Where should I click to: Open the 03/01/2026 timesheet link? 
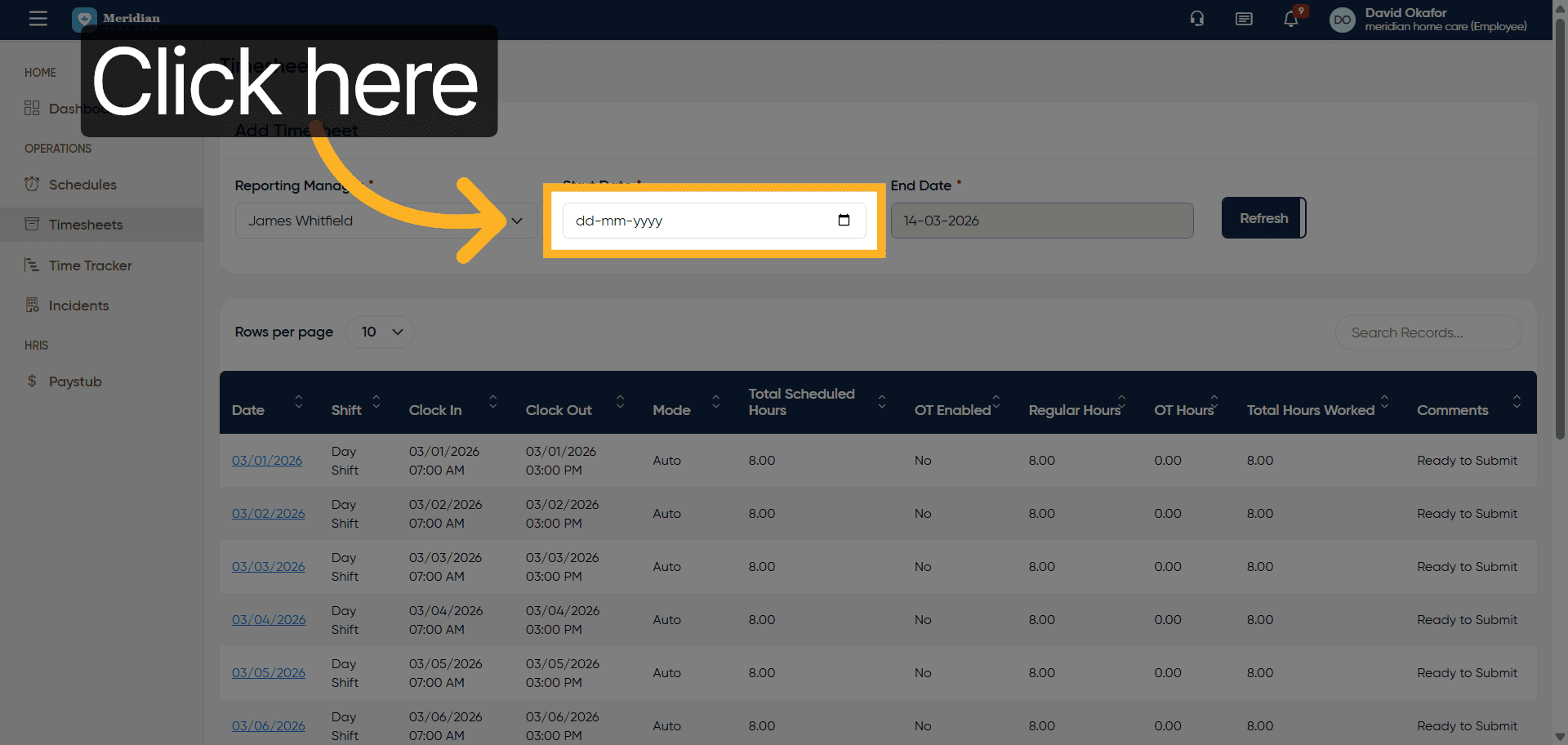(x=267, y=461)
